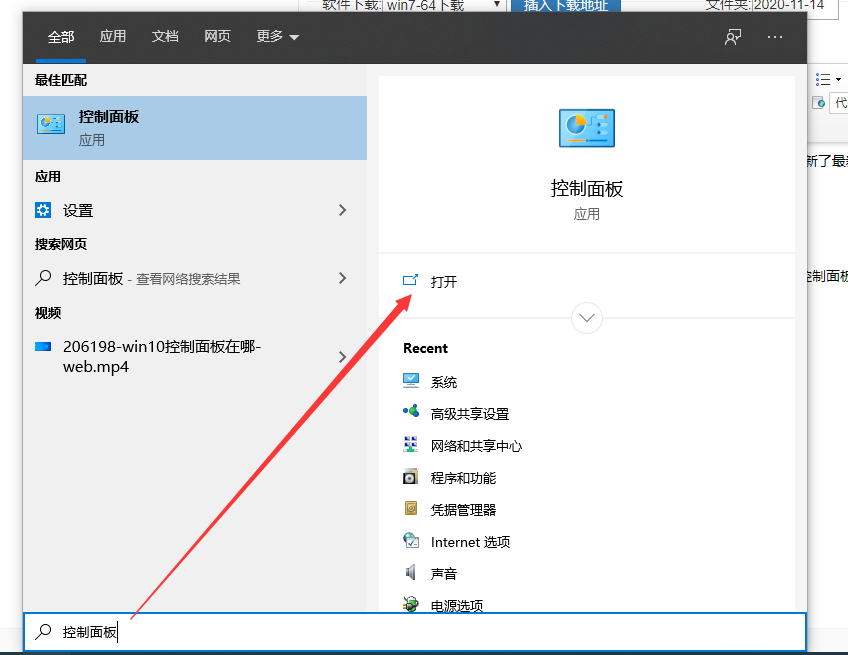Open Sound from the Recent list
This screenshot has height=655, width=848.
(443, 574)
